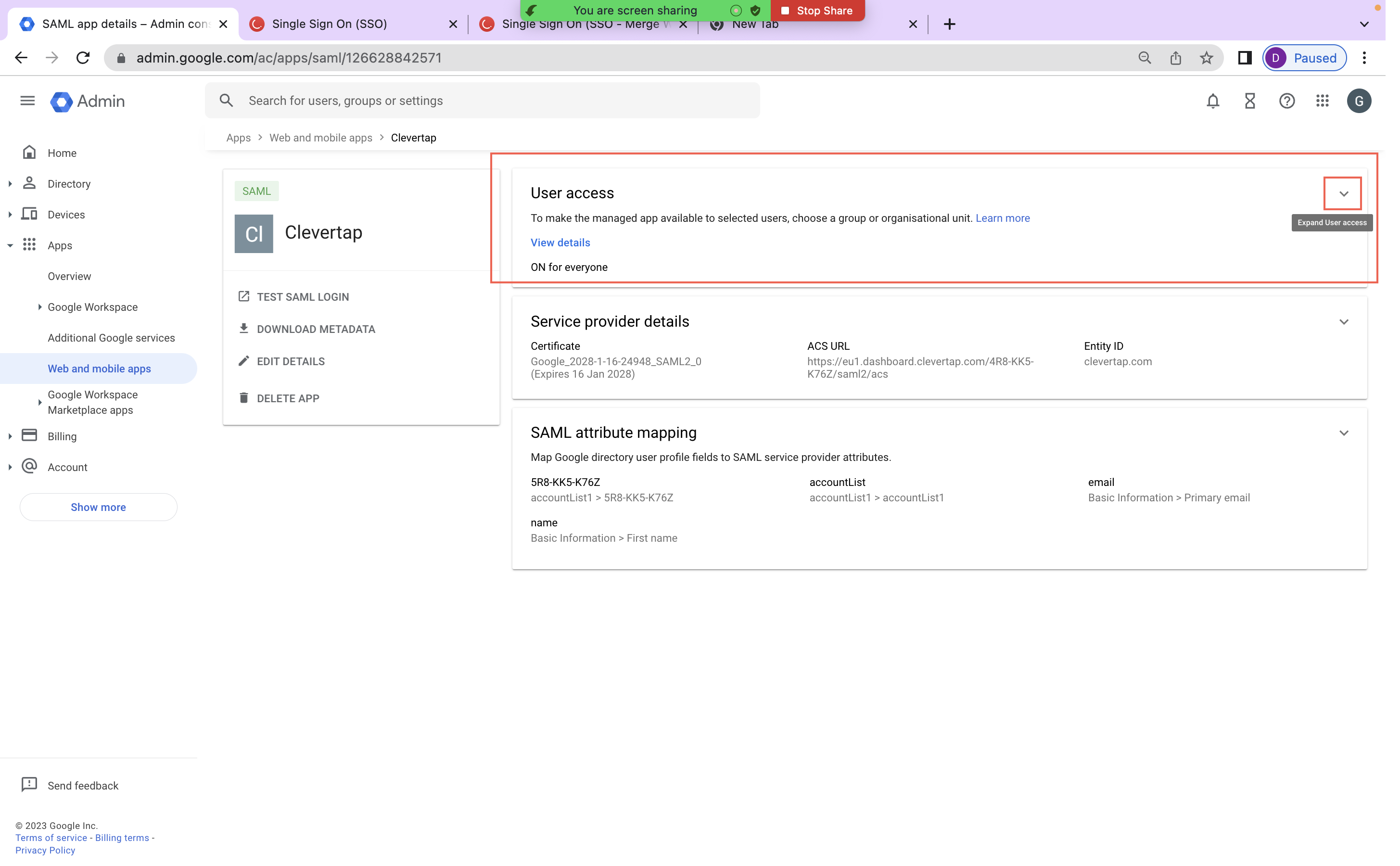View site information lock icon
1400x866 pixels.
point(121,58)
